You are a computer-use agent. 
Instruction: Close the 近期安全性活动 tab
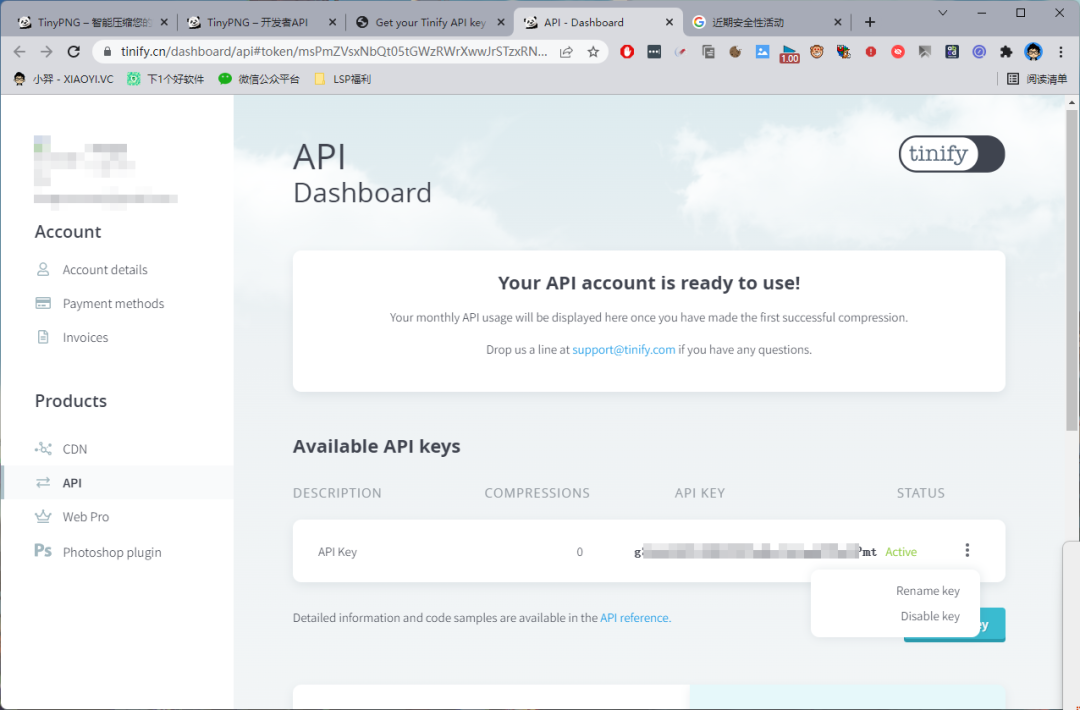[x=838, y=23]
